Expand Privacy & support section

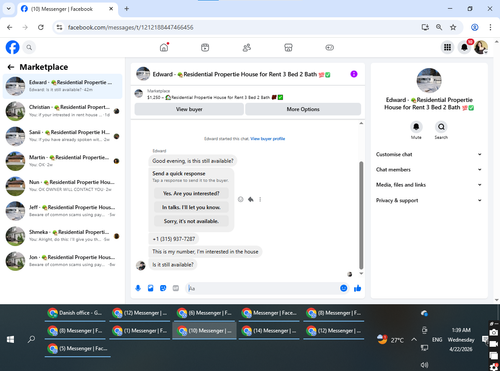pos(429,200)
